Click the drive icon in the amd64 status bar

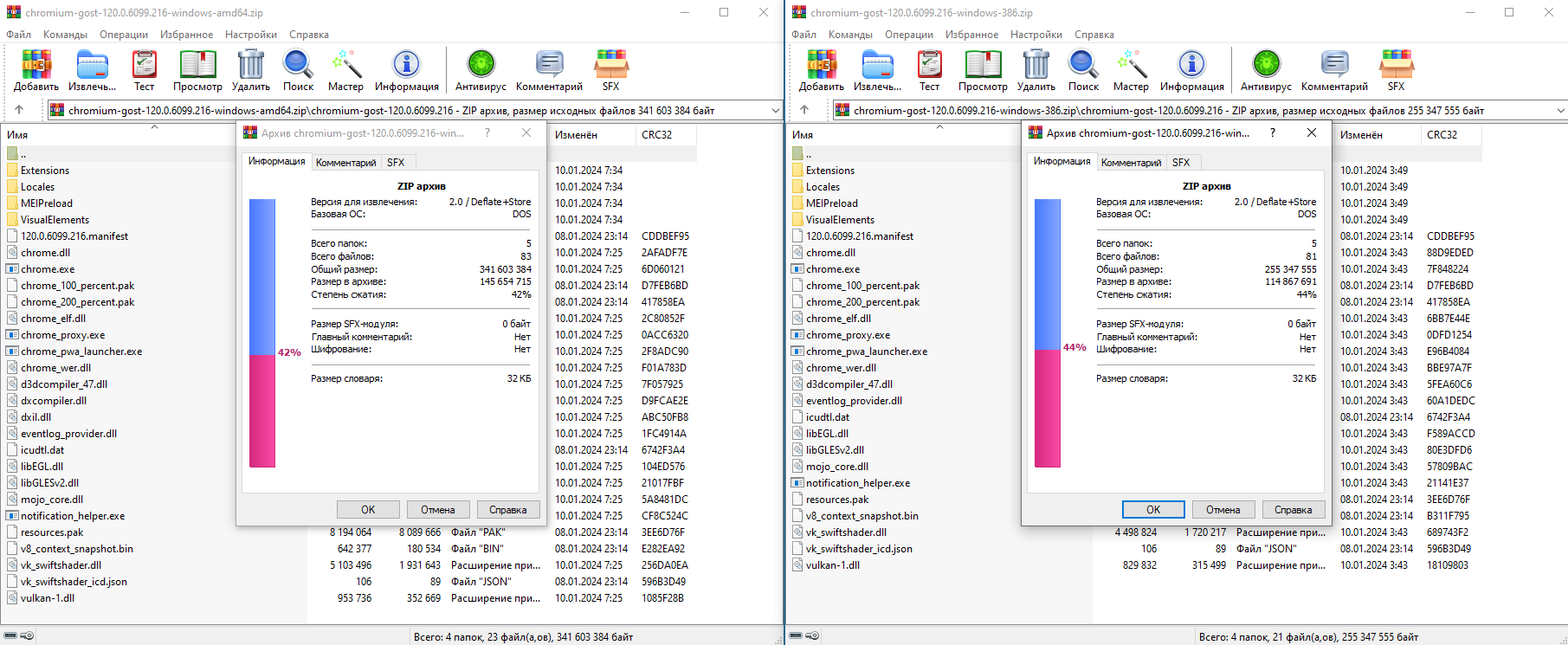pyautogui.click(x=11, y=636)
